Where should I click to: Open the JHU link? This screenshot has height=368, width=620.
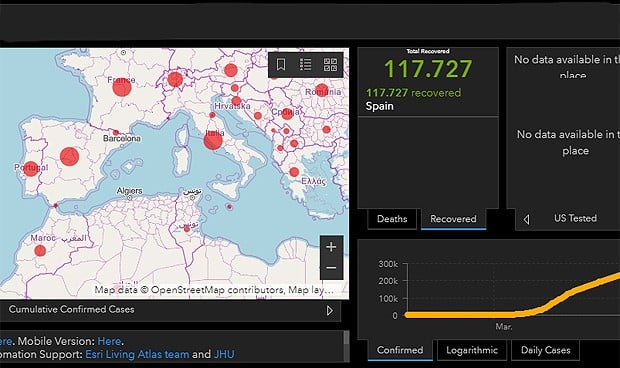224,354
